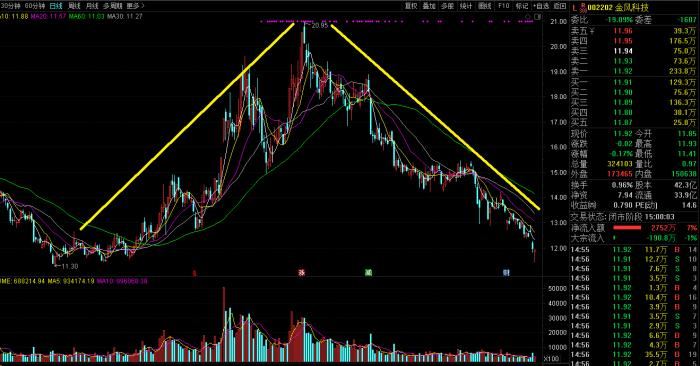Select the 月线 monthly chart tab
700x366 pixels.
click(92, 6)
